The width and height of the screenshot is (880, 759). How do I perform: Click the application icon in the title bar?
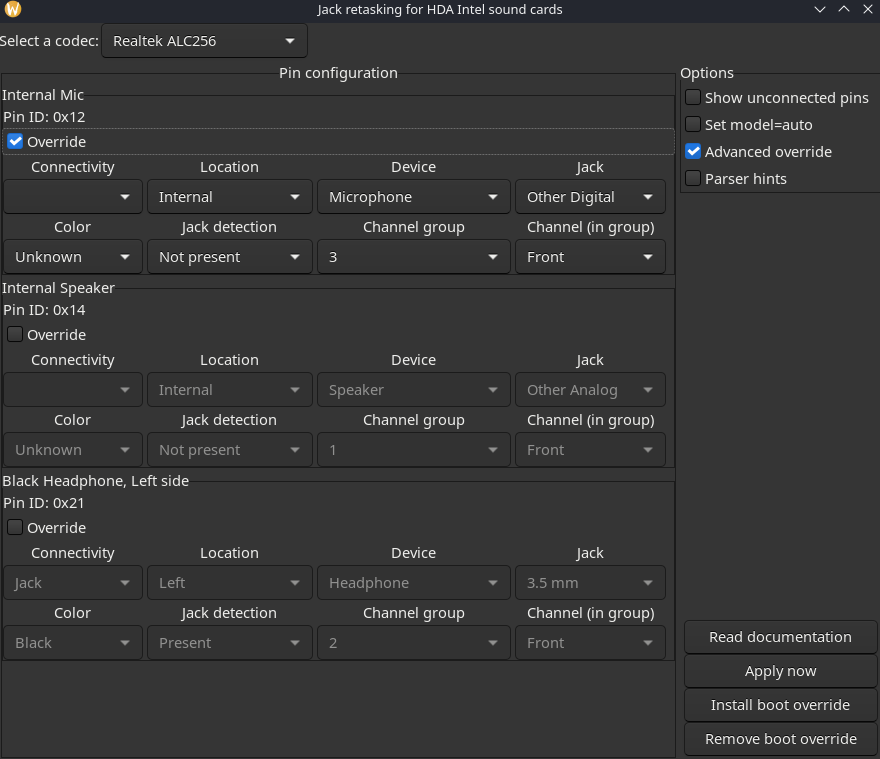13,10
